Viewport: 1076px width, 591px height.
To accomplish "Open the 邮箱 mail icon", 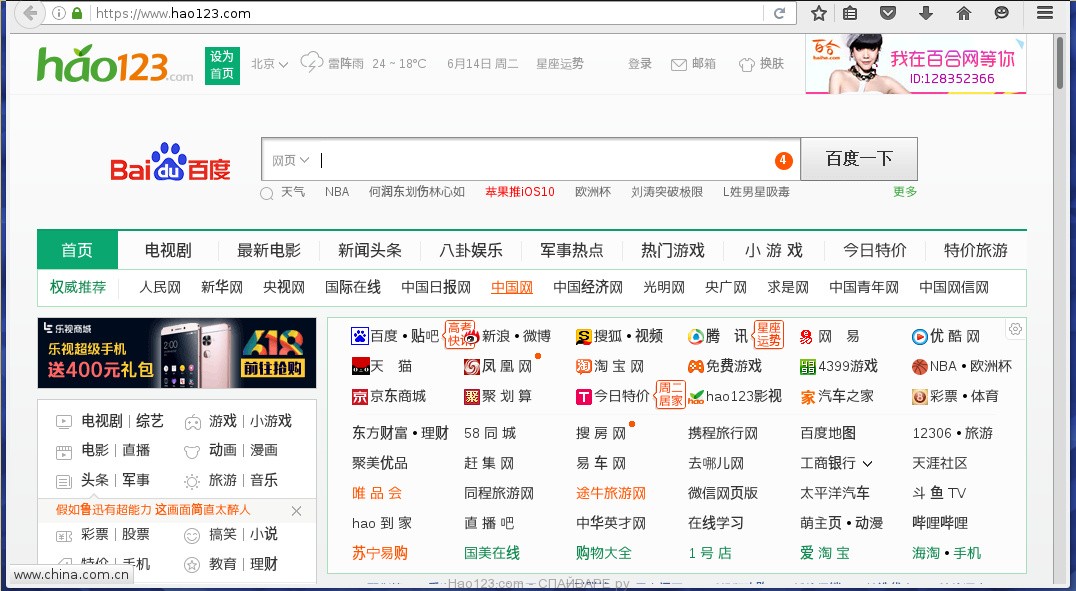I will click(x=679, y=65).
